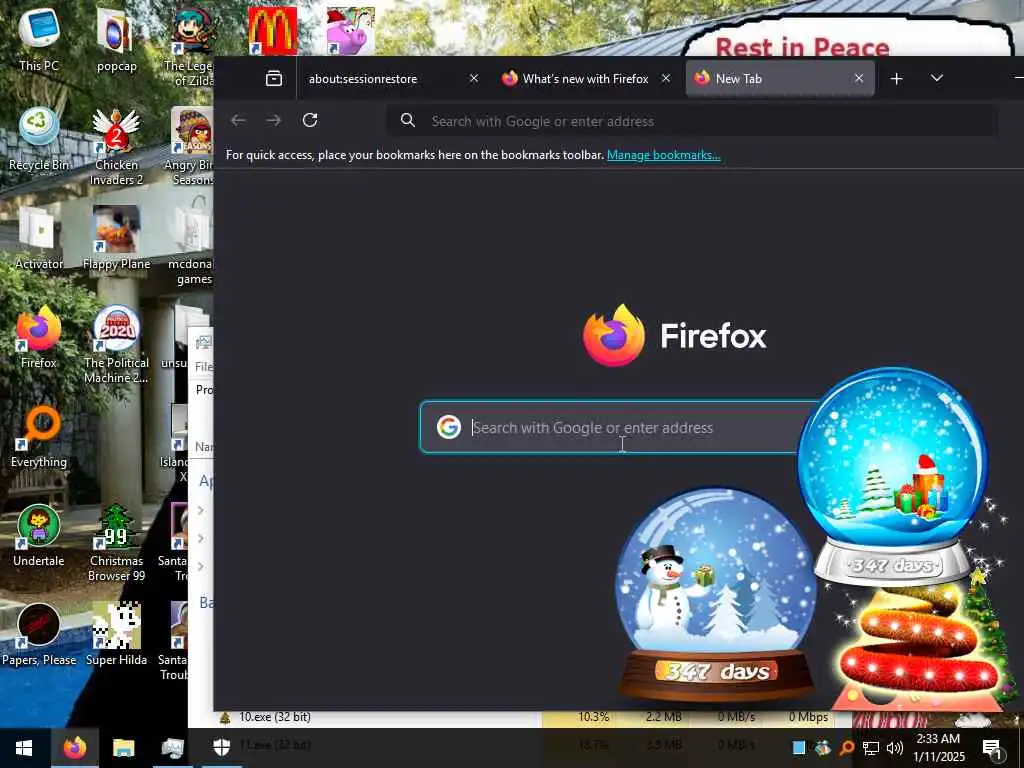This screenshot has height=768, width=1024.
Task: Click Santa gifts snow globe widget
Action: [x=892, y=475]
